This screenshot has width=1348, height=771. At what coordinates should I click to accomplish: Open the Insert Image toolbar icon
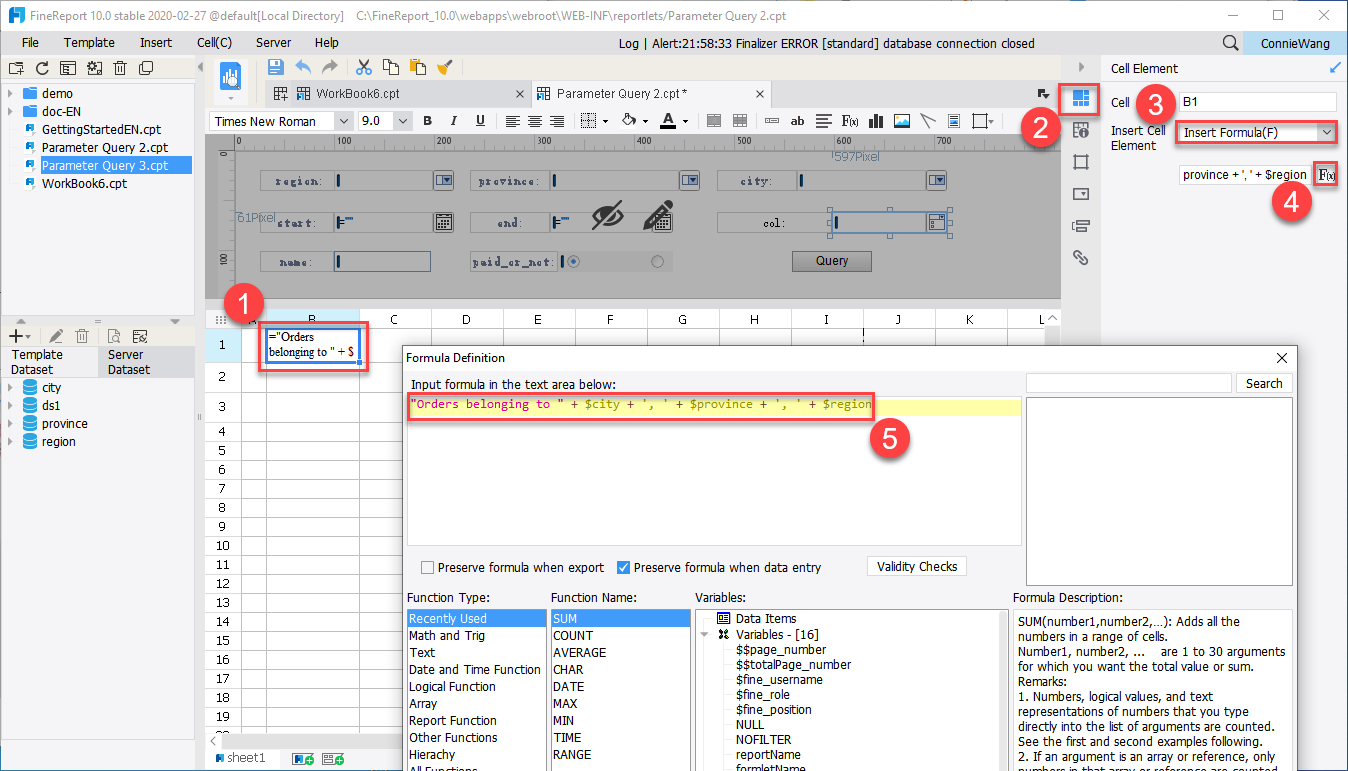[901, 120]
